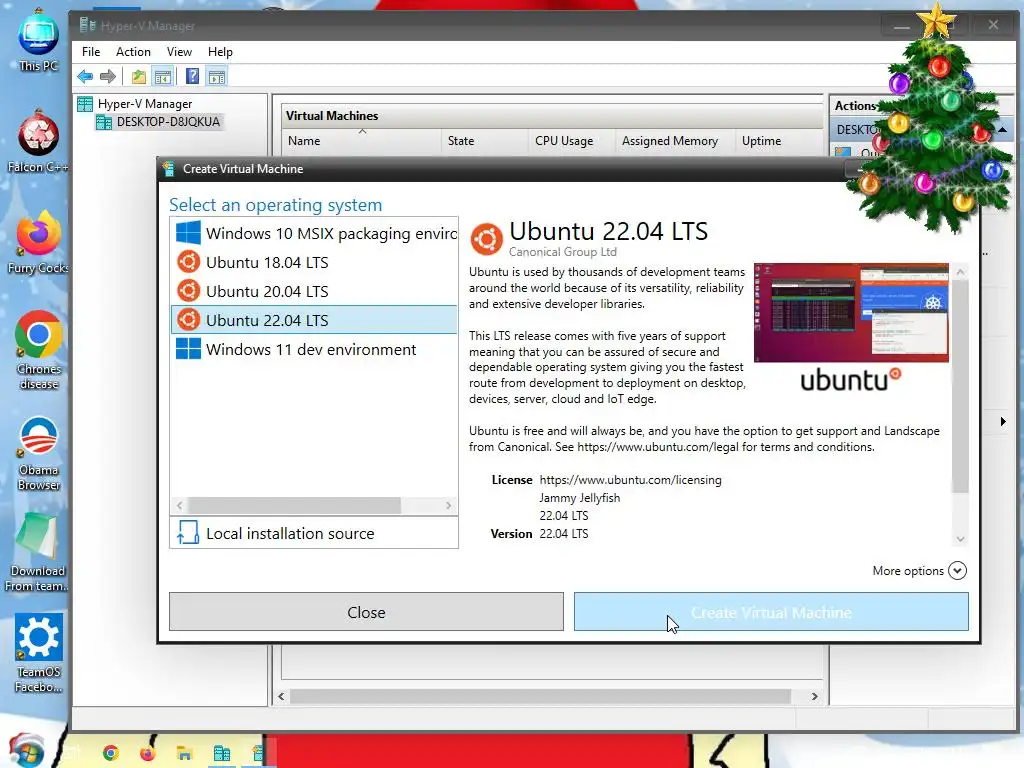Click description pane scroll down arrow
The width and height of the screenshot is (1024, 768).
point(960,539)
